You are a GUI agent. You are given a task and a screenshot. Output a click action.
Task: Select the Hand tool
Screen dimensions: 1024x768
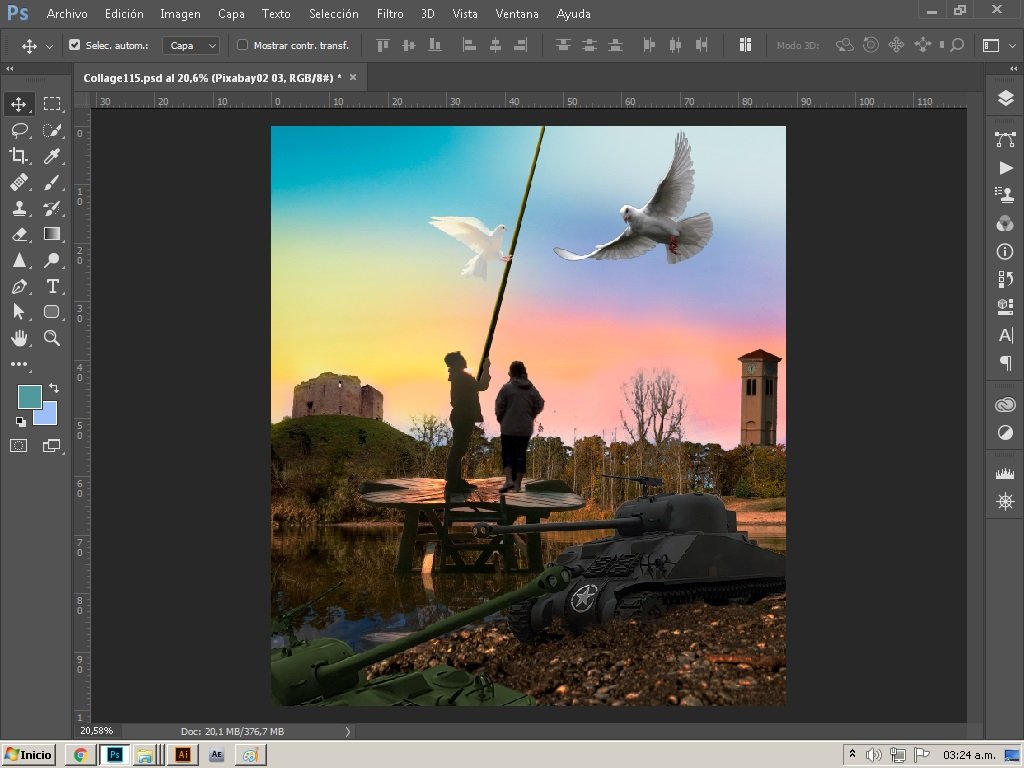tap(19, 338)
